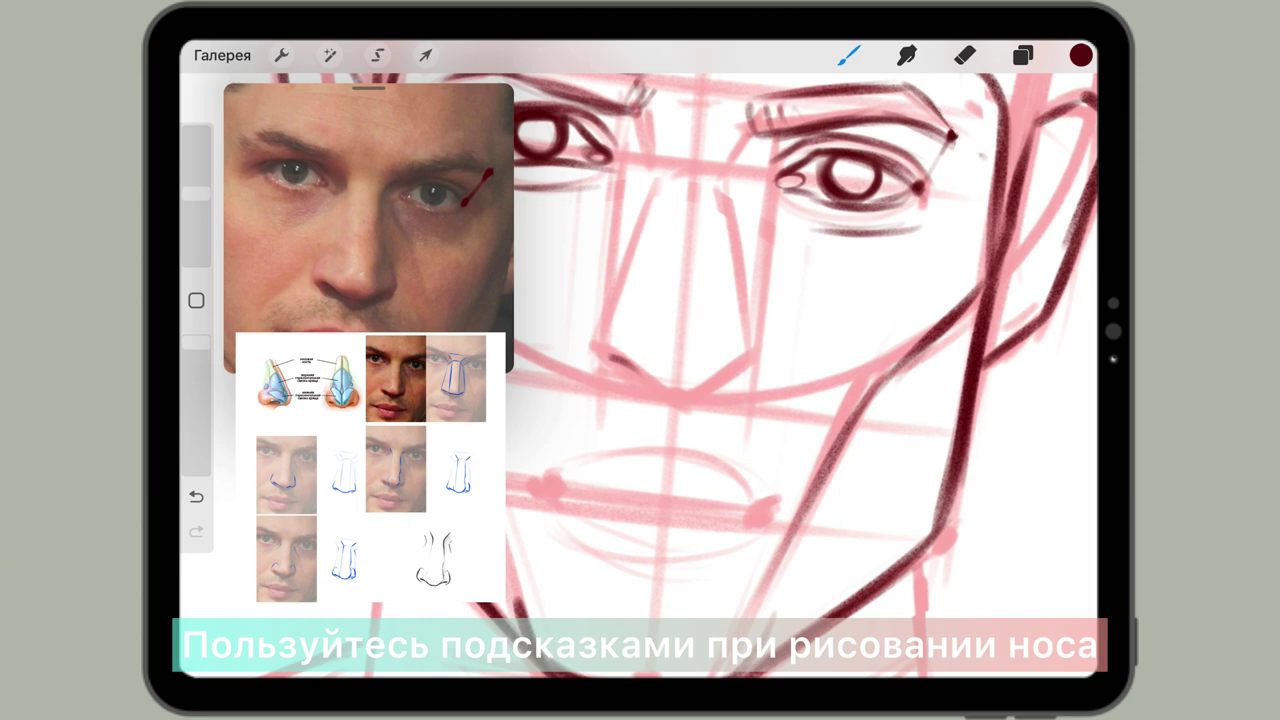The height and width of the screenshot is (720, 1280).
Task: Open the dark red color swatch
Action: tap(1081, 55)
